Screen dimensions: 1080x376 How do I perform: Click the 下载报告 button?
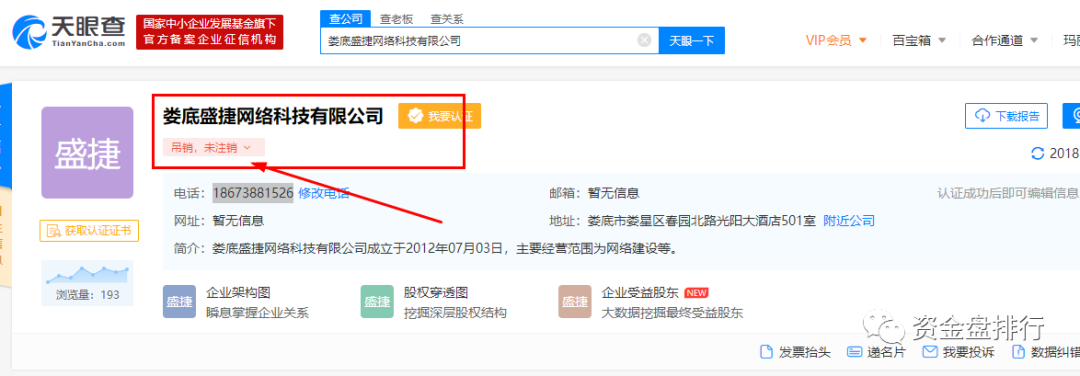[x=1006, y=116]
